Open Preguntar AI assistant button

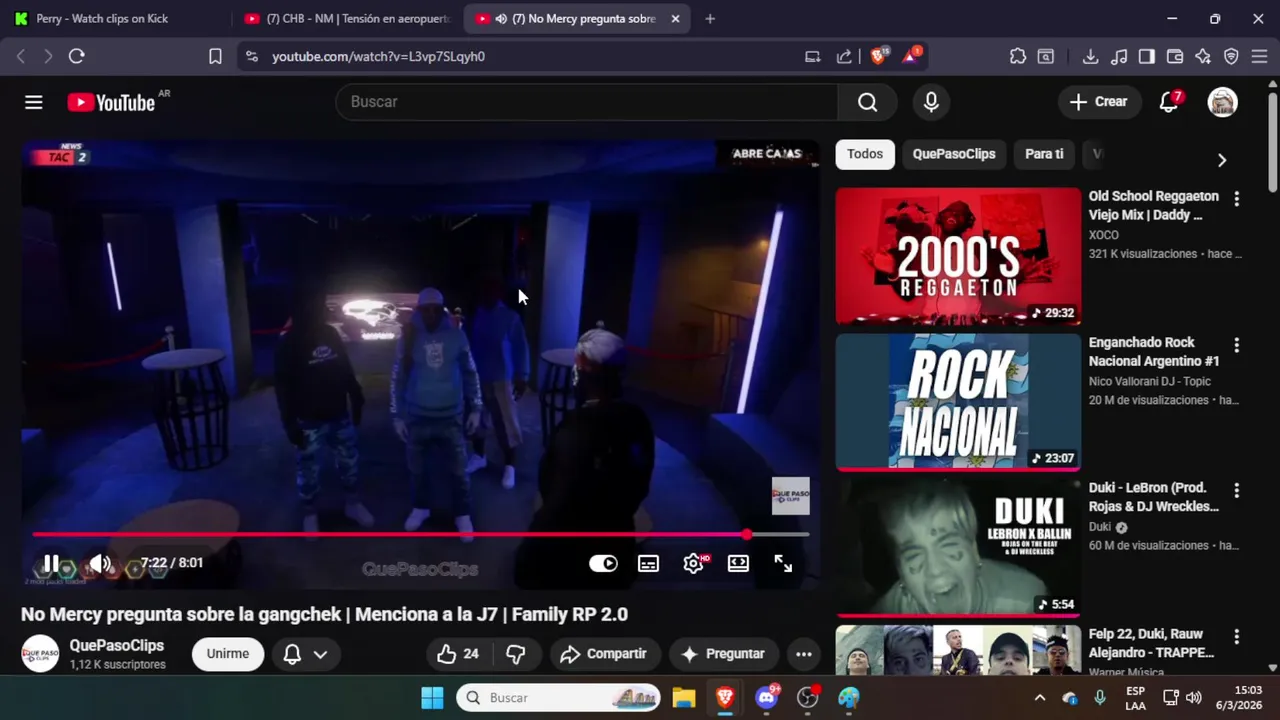722,654
